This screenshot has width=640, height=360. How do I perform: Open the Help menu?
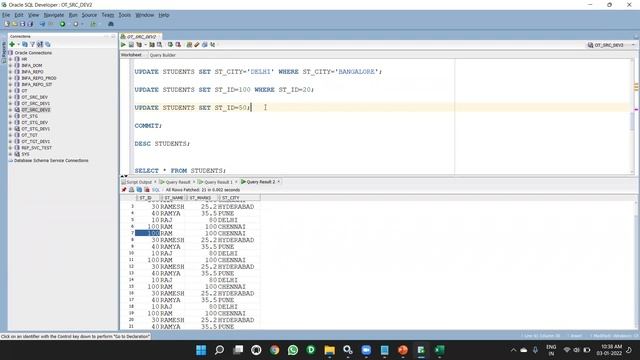pyautogui.click(x=164, y=15)
